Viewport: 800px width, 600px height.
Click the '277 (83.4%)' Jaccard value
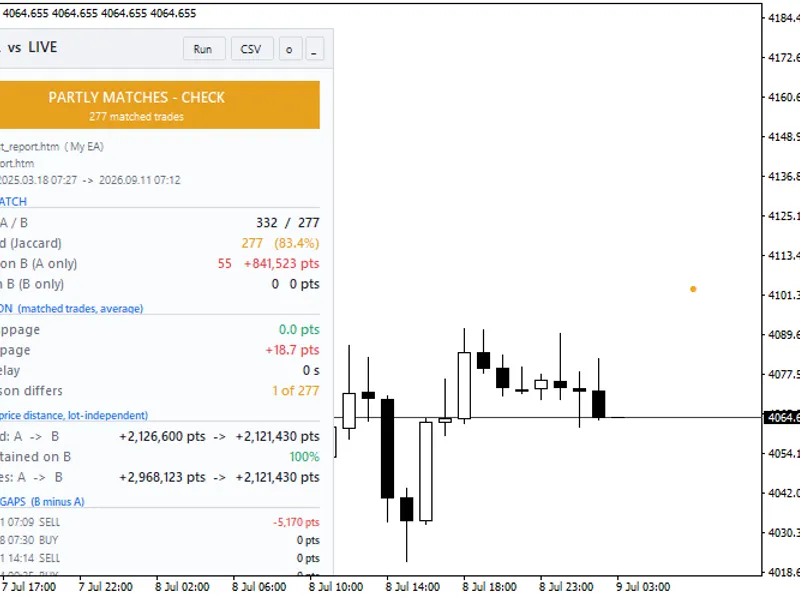(x=280, y=243)
